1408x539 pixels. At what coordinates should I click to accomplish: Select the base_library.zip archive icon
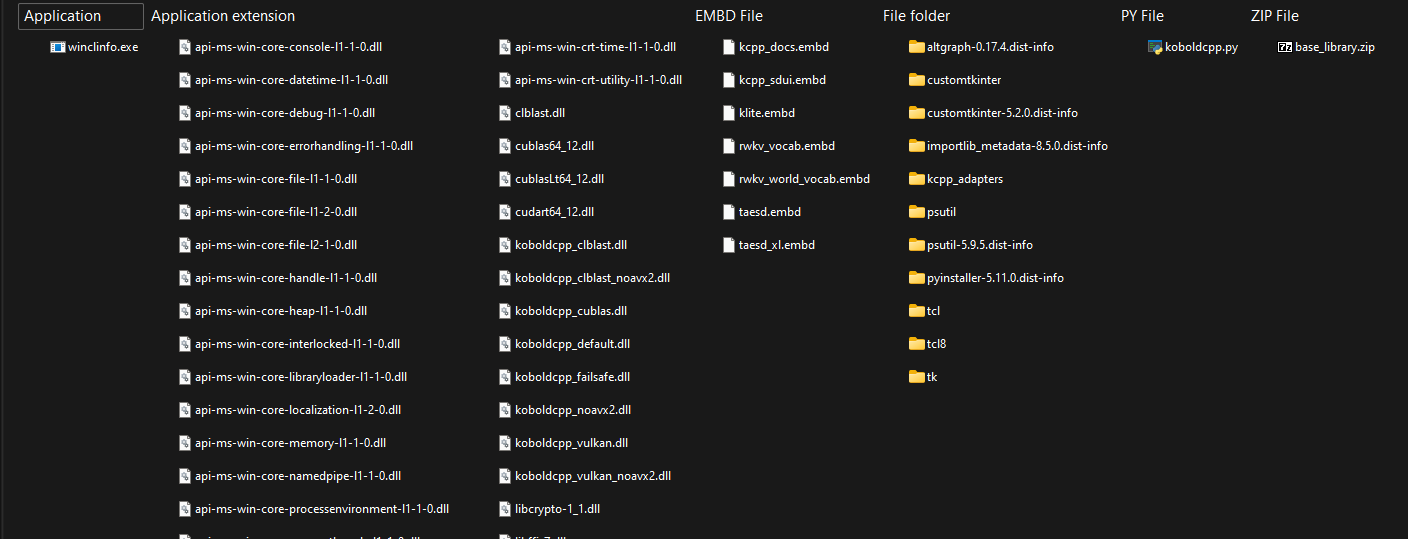point(1285,47)
